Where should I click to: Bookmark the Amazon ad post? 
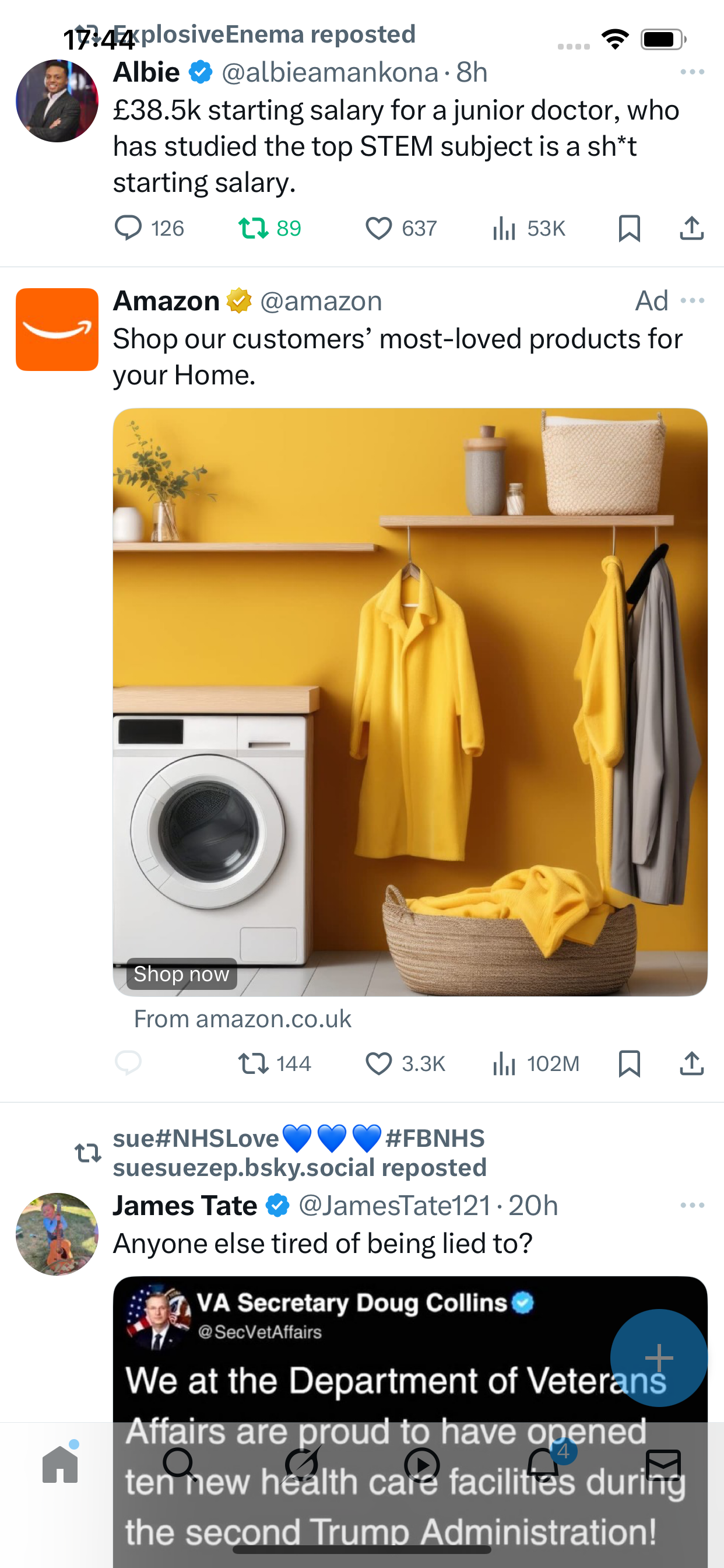click(629, 1064)
